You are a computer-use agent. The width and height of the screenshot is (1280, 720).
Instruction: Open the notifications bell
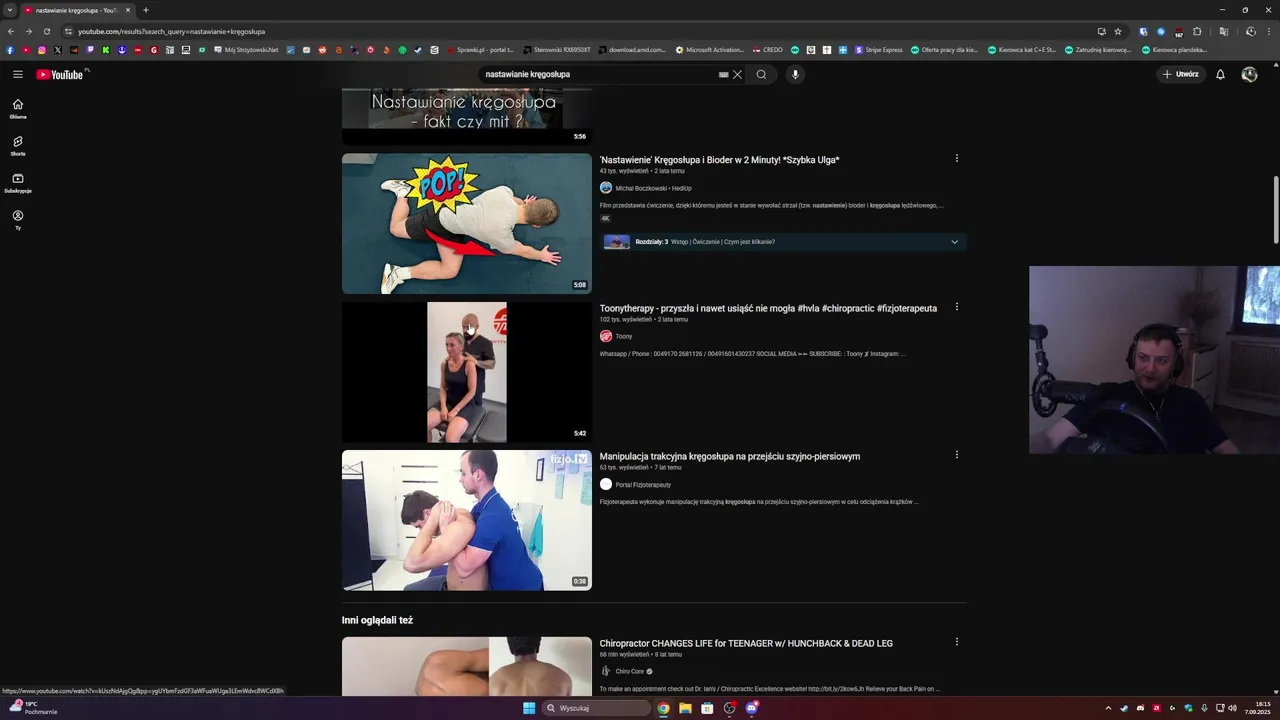[1220, 74]
